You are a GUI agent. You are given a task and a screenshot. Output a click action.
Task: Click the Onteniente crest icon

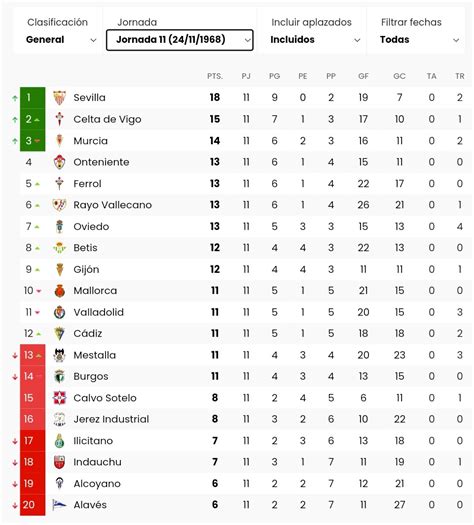pos(60,162)
